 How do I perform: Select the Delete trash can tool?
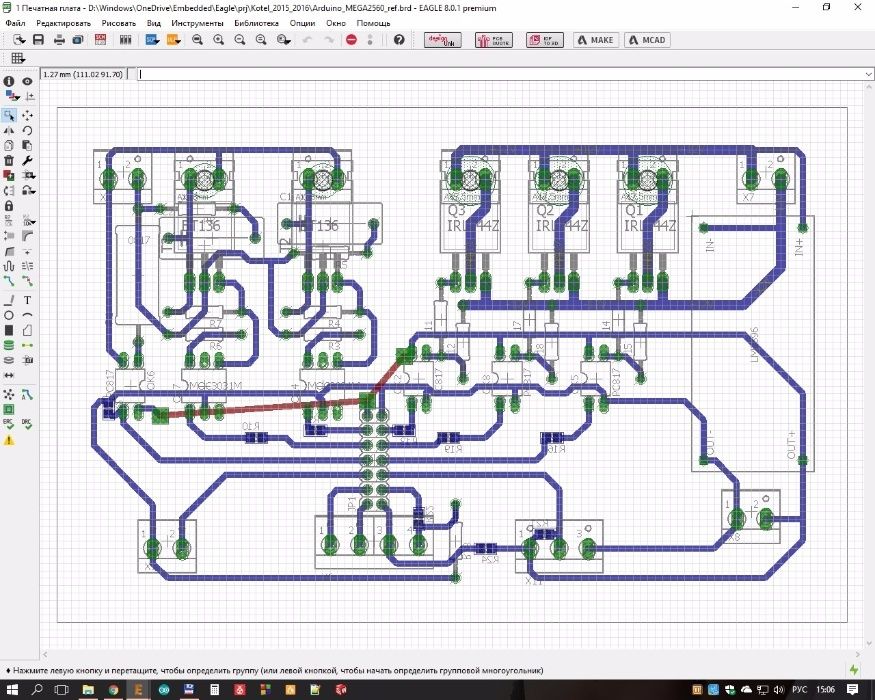pos(9,160)
